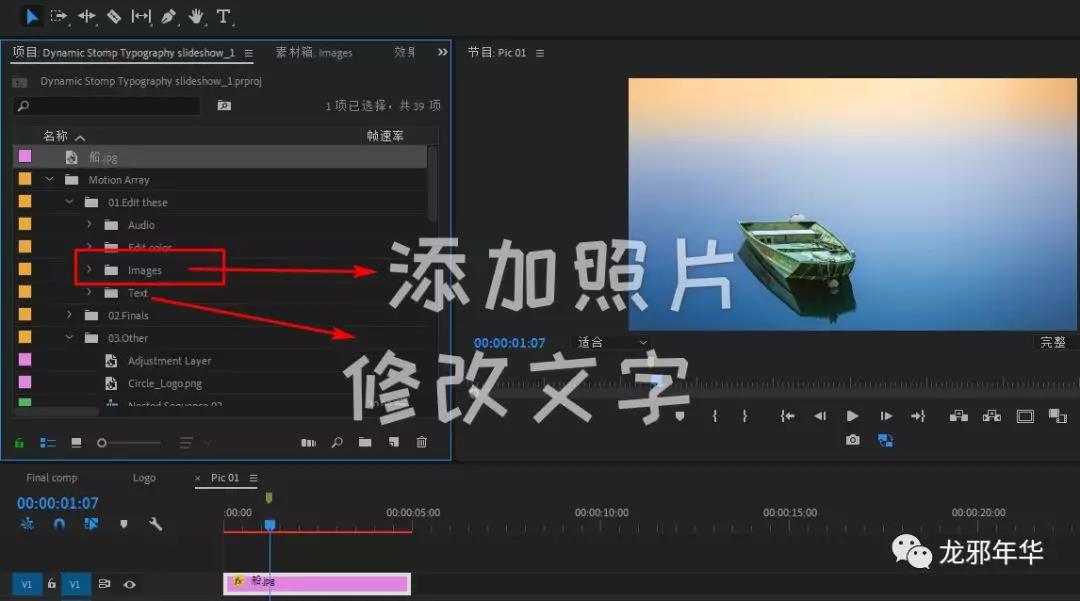Toggle the nest-sequences insert button in the timeline
Screen dimensions: 1080x601
click(x=28, y=525)
